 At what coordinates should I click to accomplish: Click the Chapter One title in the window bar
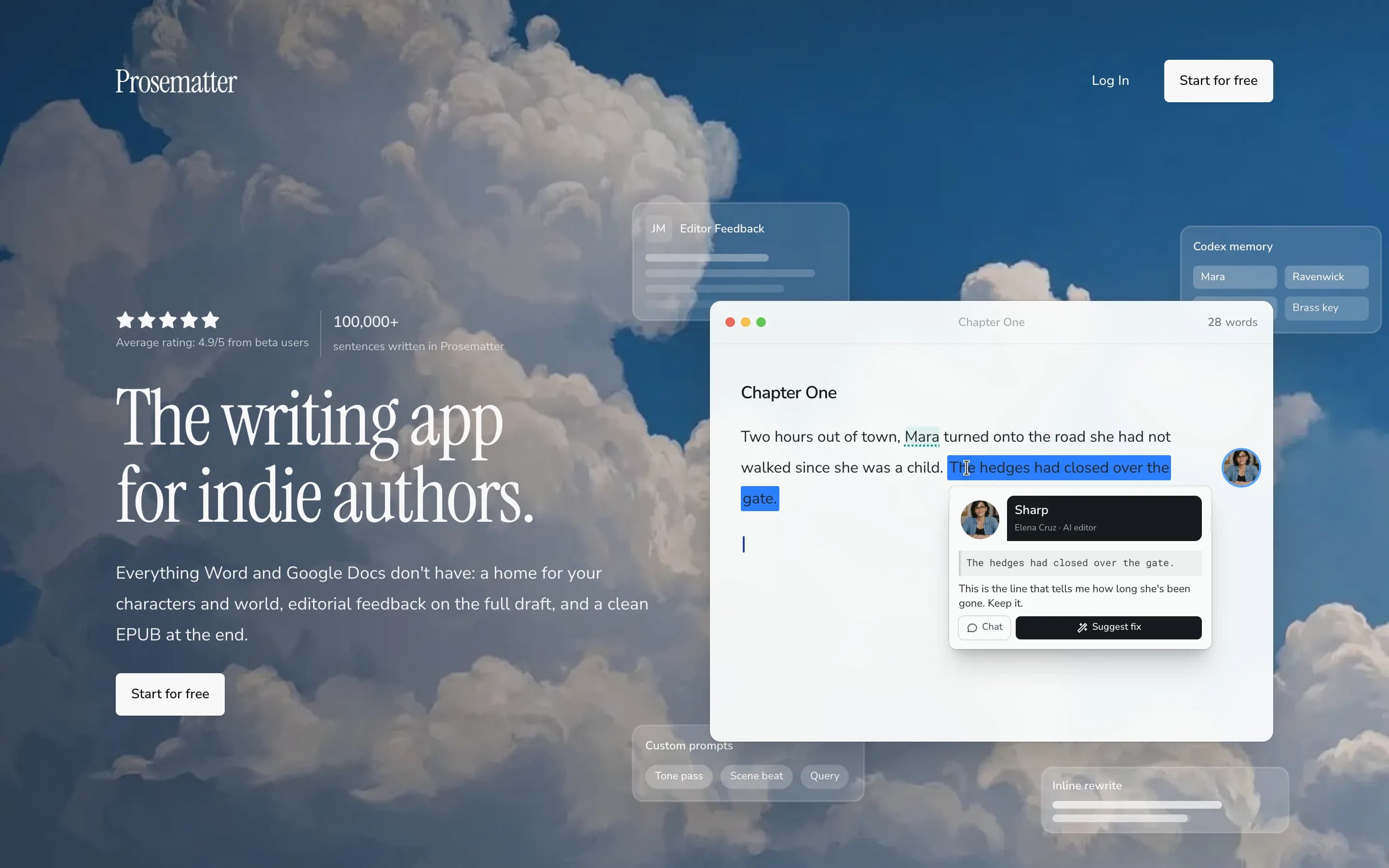(991, 322)
